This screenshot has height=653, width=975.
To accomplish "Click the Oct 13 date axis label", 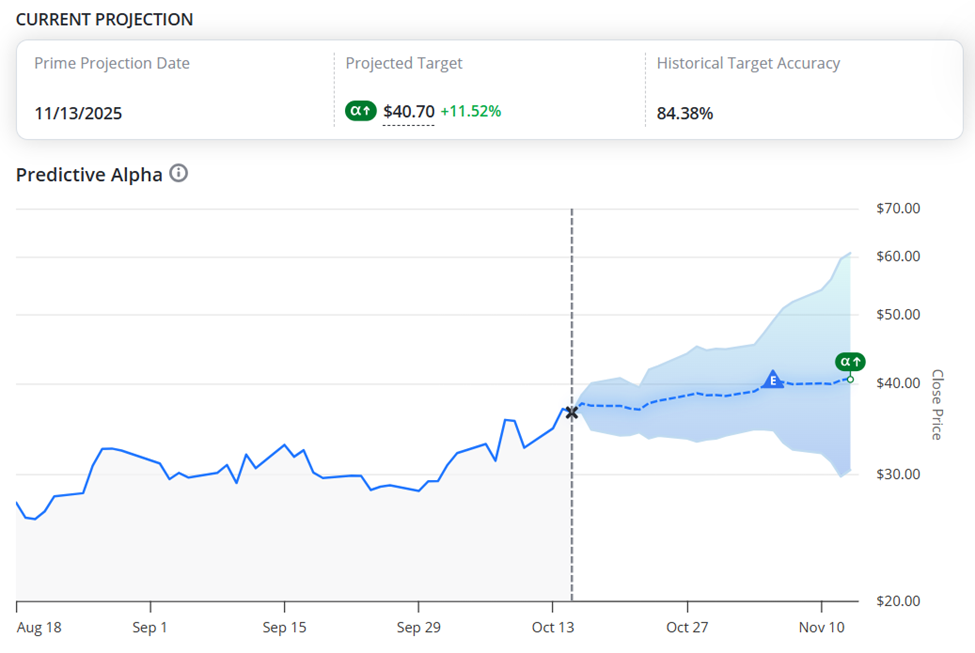I will click(x=554, y=628).
